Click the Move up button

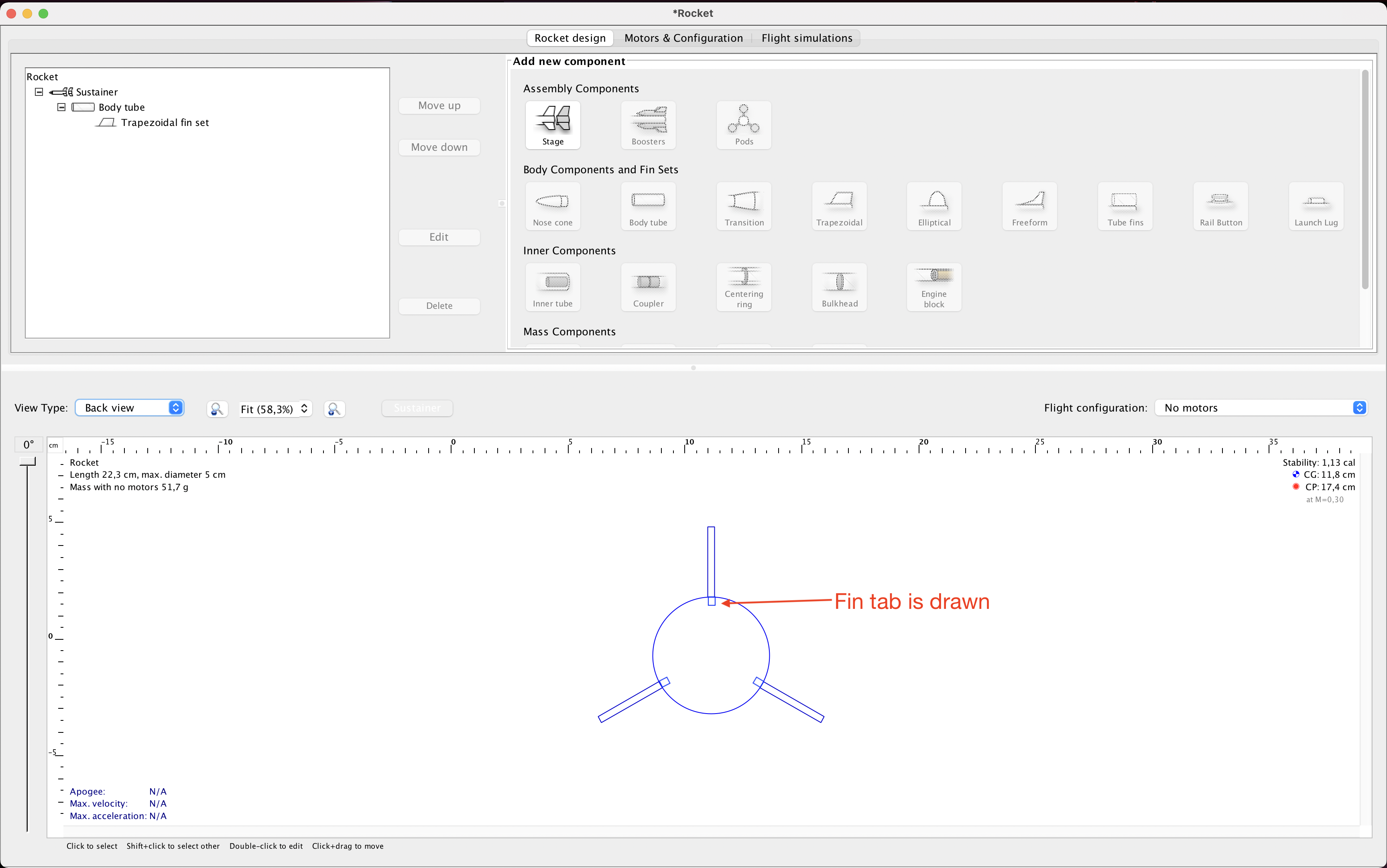[x=439, y=105]
